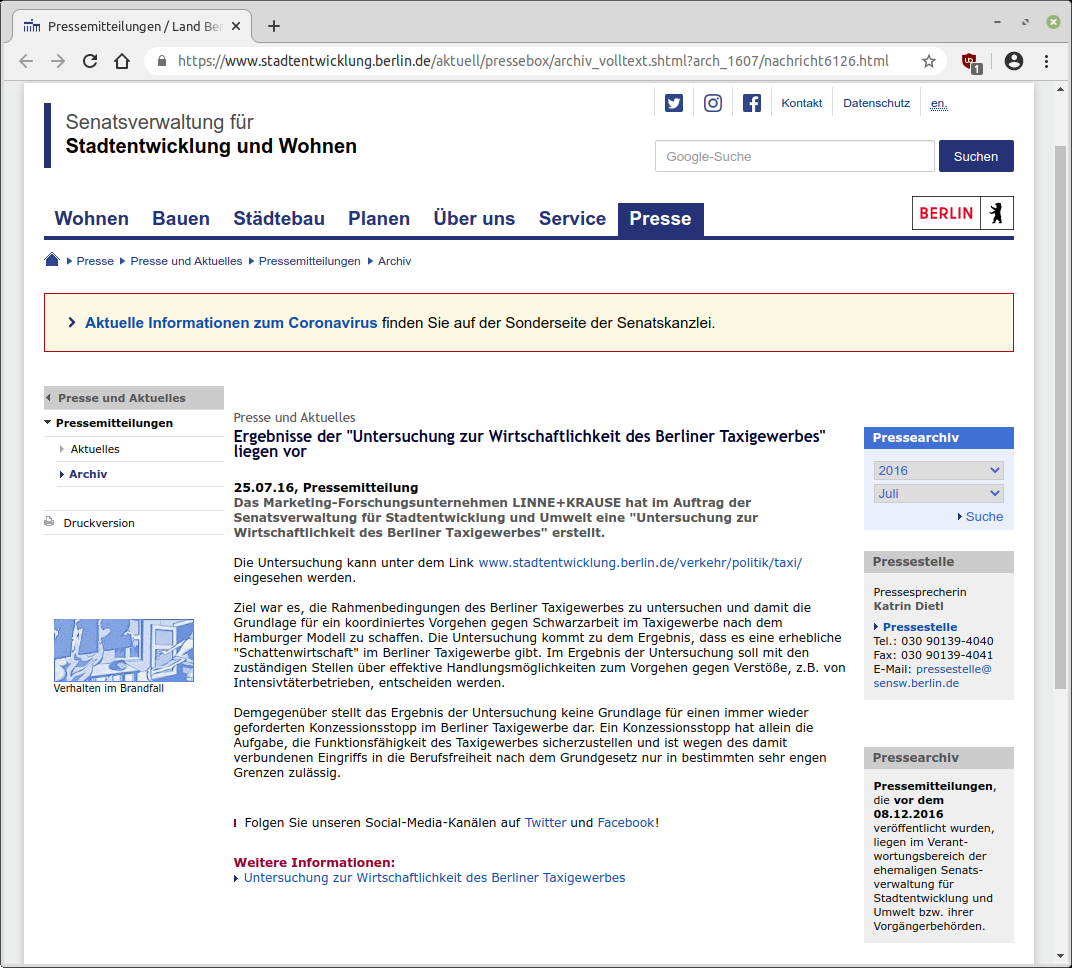Viewport: 1072px width, 968px height.
Task: Click the Google-Suche search field
Action: pos(794,156)
